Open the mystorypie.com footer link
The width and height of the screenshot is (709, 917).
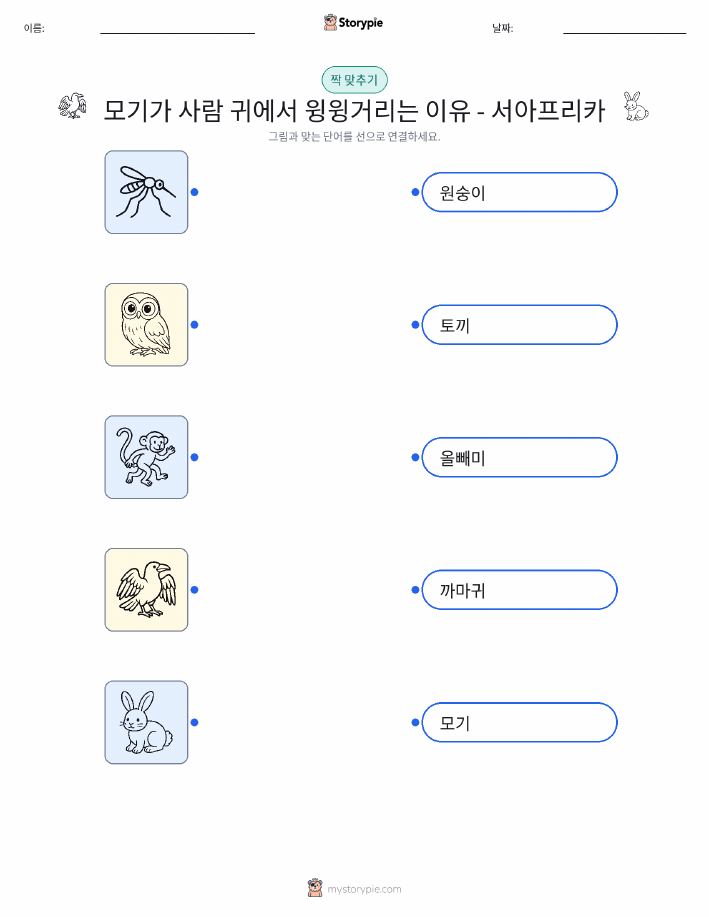364,889
